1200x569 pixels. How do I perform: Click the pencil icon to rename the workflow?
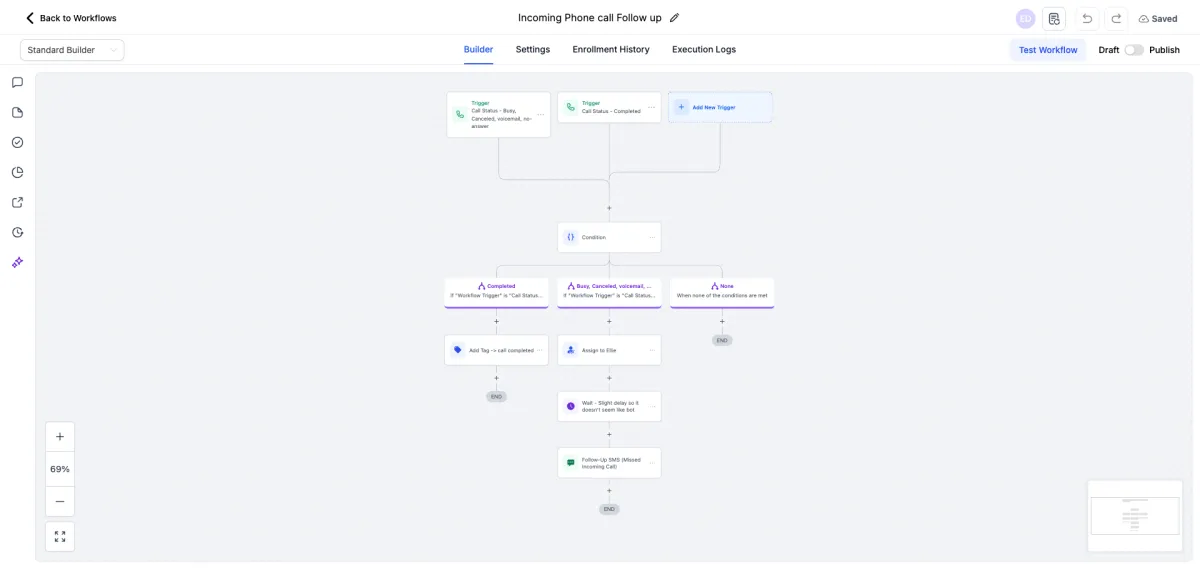(674, 18)
